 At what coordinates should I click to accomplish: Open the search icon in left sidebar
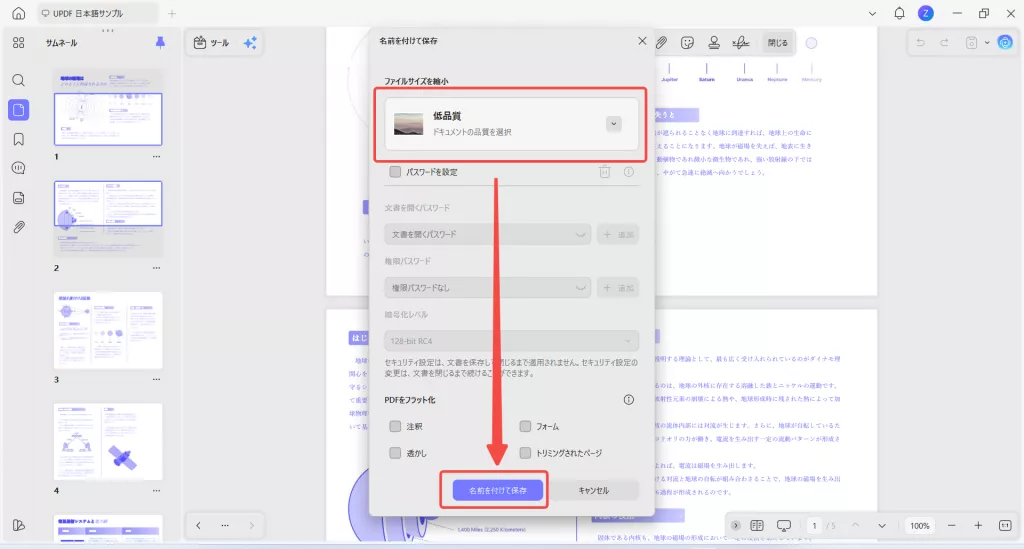tap(18, 80)
